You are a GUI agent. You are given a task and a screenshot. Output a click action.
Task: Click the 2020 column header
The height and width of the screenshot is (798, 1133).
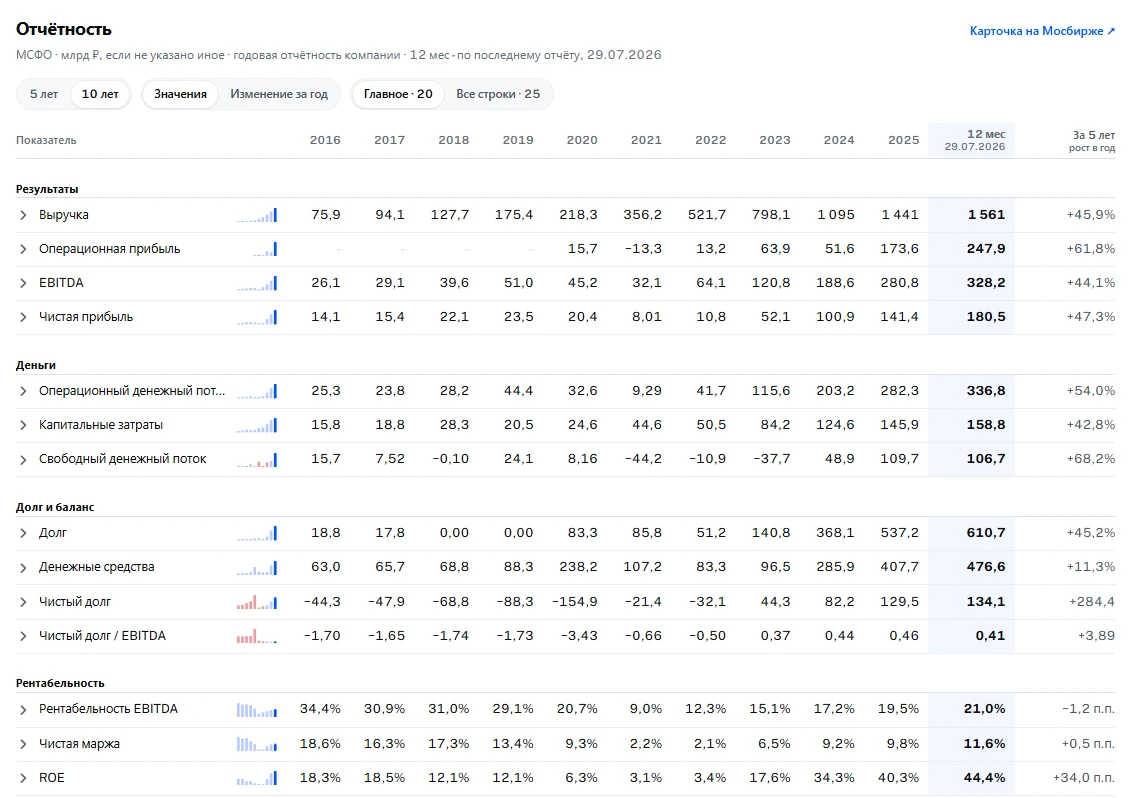[582, 140]
